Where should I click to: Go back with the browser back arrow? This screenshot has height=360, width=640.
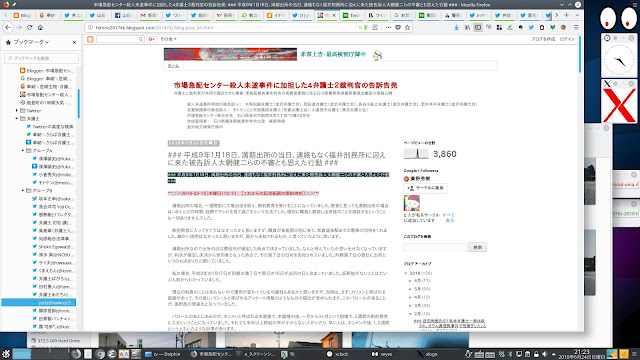(x=8, y=27)
